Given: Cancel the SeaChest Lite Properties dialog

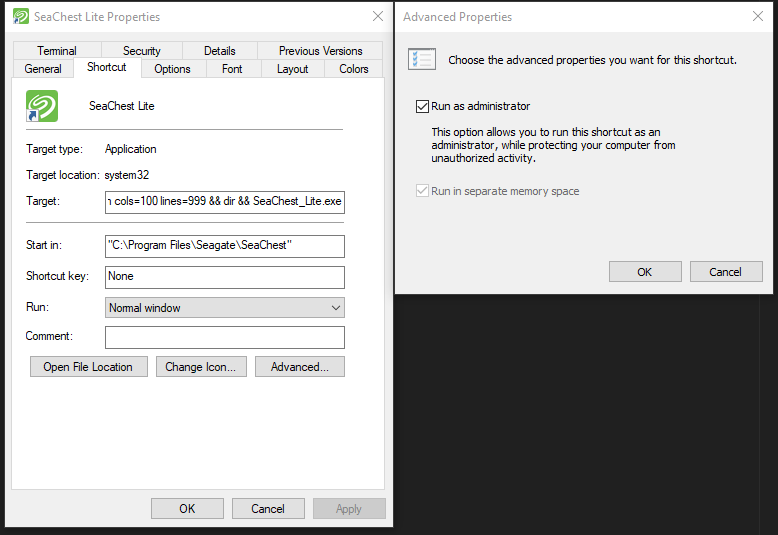Looking at the screenshot, I should 268,509.
